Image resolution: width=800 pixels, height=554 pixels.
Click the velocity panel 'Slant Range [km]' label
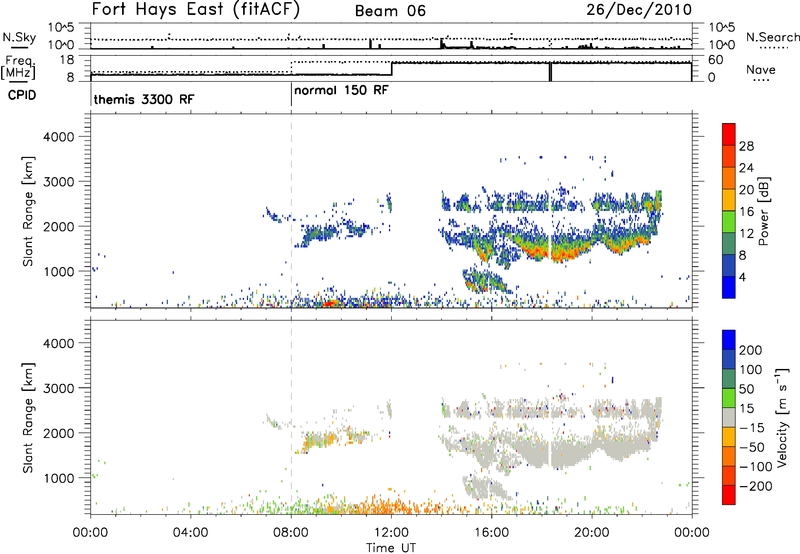coord(28,418)
